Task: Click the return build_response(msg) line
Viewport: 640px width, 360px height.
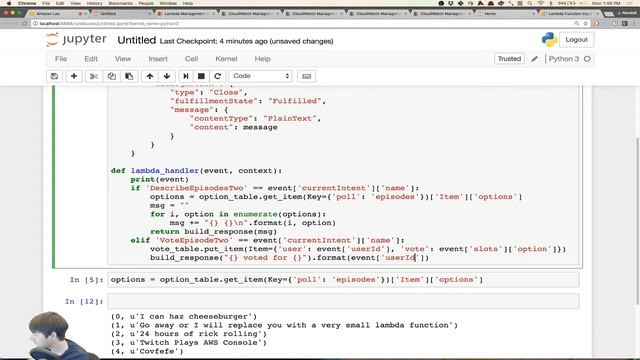Action: (x=213, y=232)
